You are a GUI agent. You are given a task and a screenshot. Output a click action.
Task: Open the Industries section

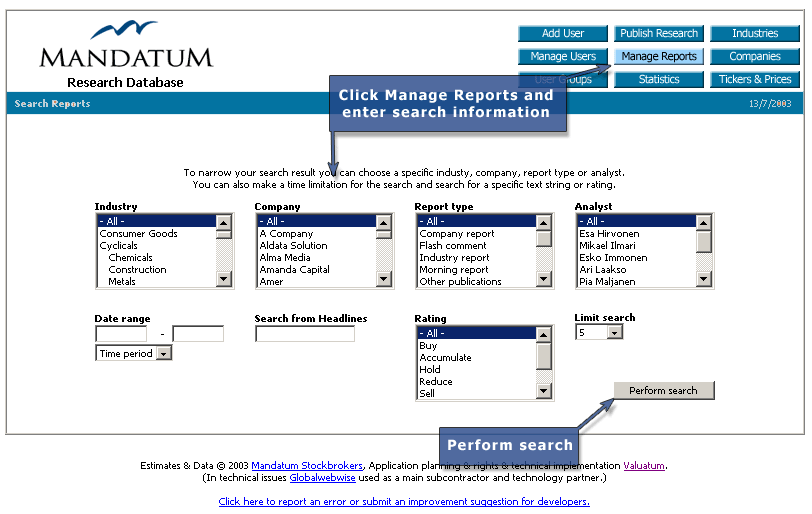[755, 33]
